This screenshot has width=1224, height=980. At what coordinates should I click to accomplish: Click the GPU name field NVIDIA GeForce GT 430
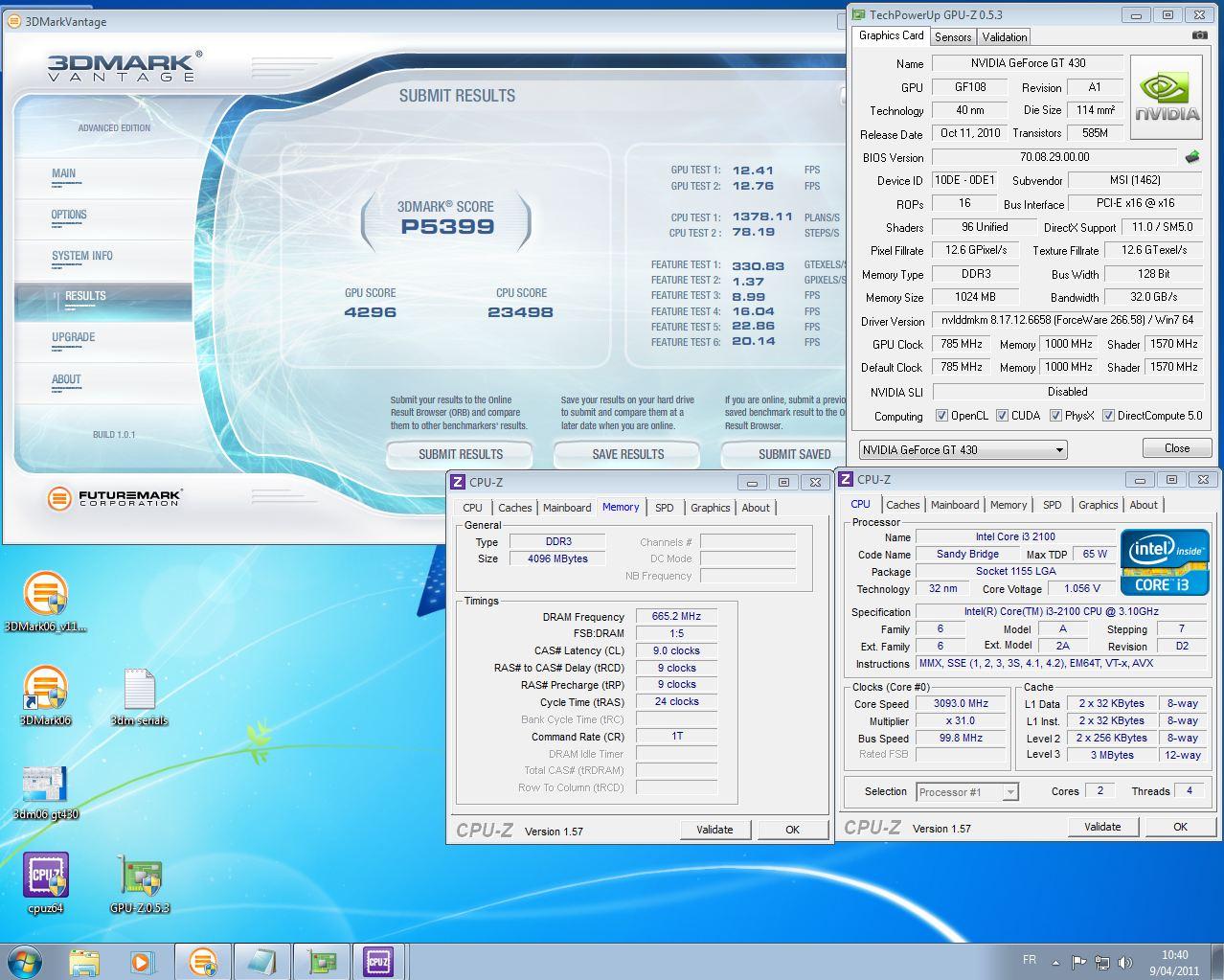click(1028, 63)
